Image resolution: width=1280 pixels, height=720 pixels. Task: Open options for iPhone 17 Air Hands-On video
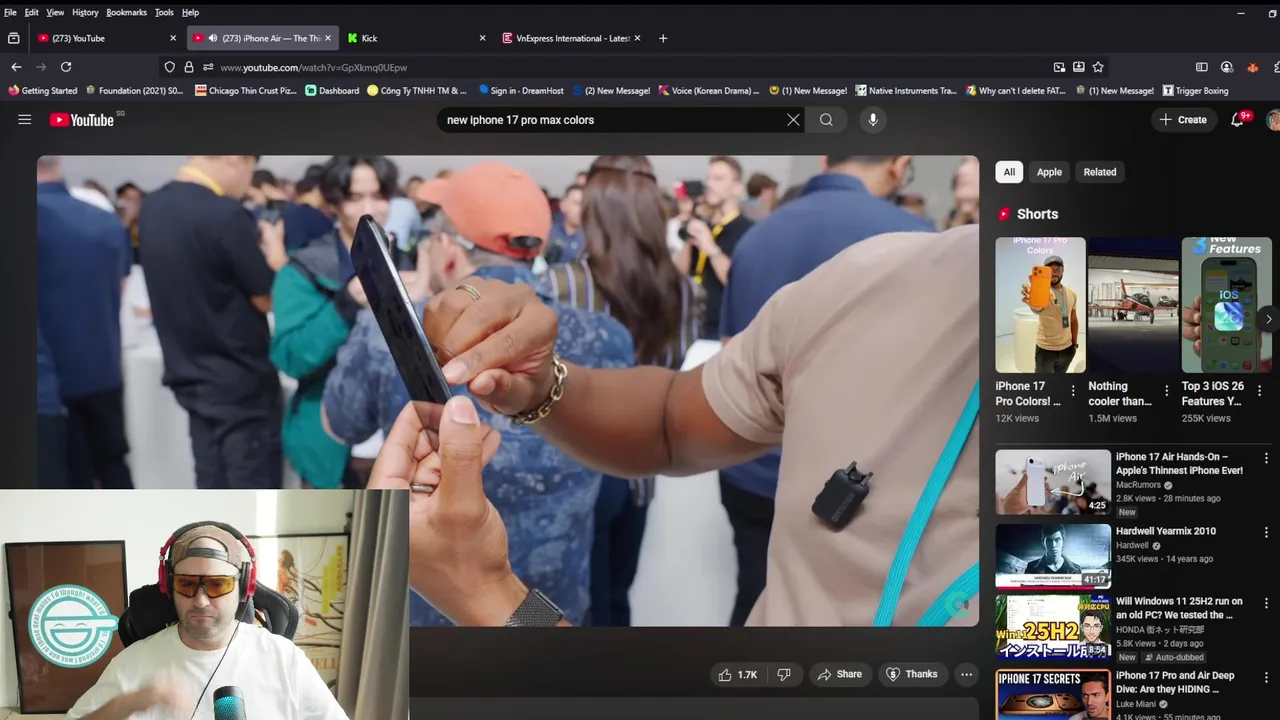coord(1266,458)
